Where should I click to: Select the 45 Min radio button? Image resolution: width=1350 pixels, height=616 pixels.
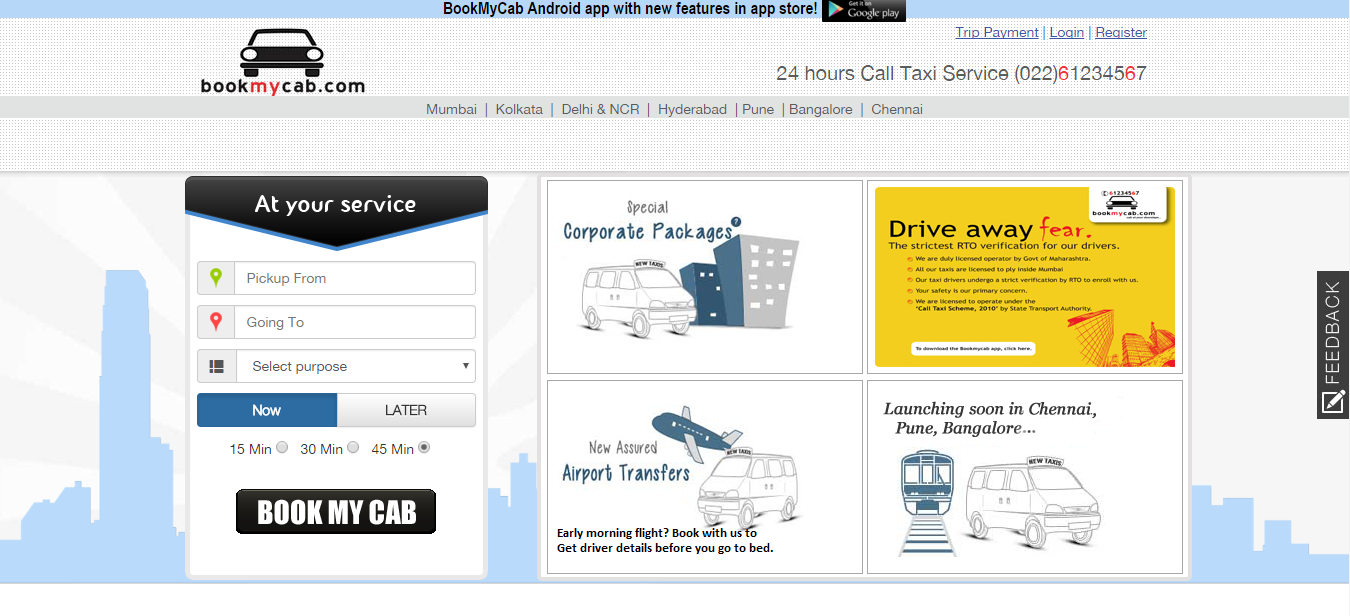424,448
